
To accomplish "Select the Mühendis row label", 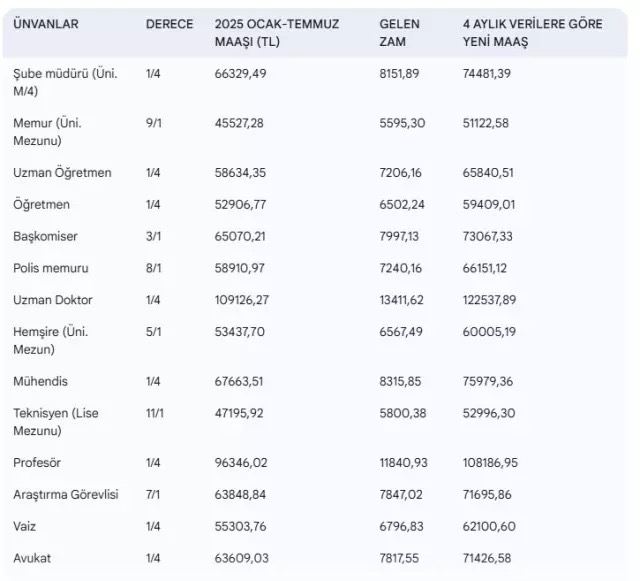I will [x=42, y=381].
